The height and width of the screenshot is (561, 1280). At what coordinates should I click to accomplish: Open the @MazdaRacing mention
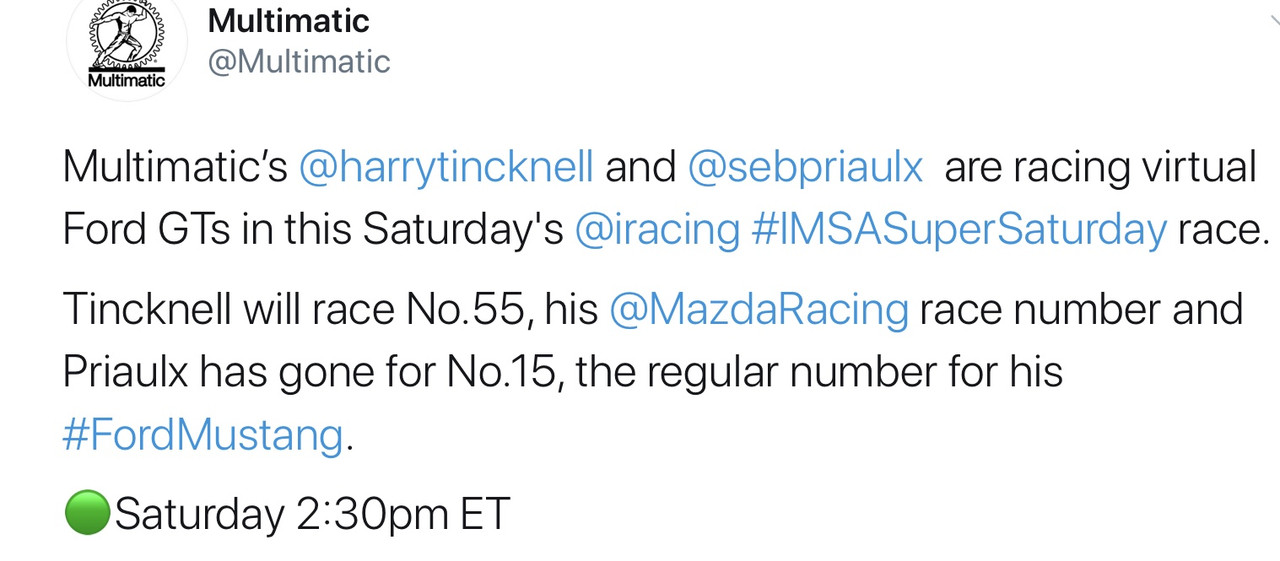click(758, 310)
